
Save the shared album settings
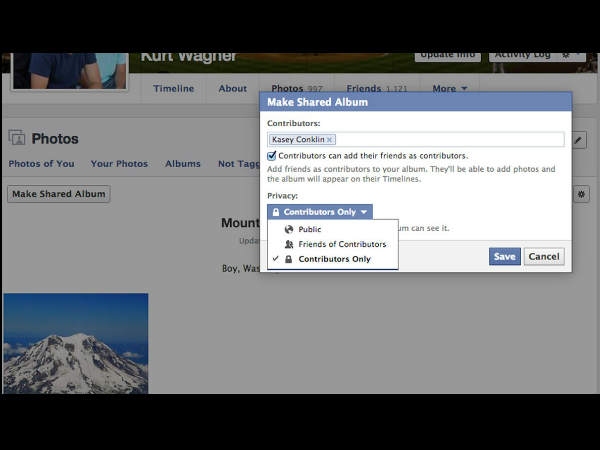(504, 256)
